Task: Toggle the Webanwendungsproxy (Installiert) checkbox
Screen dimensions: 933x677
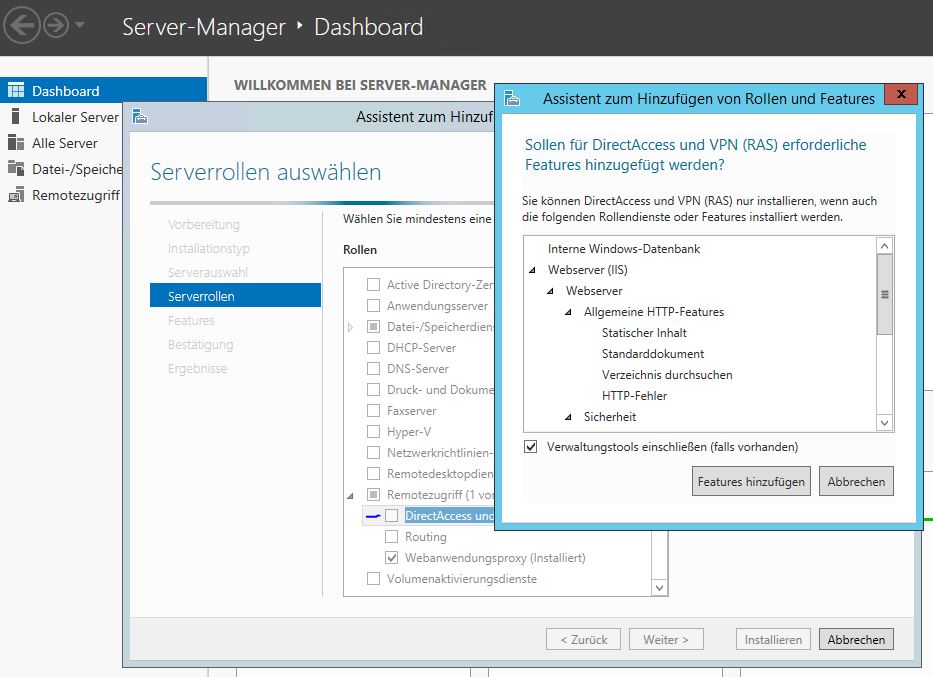Action: [x=391, y=557]
